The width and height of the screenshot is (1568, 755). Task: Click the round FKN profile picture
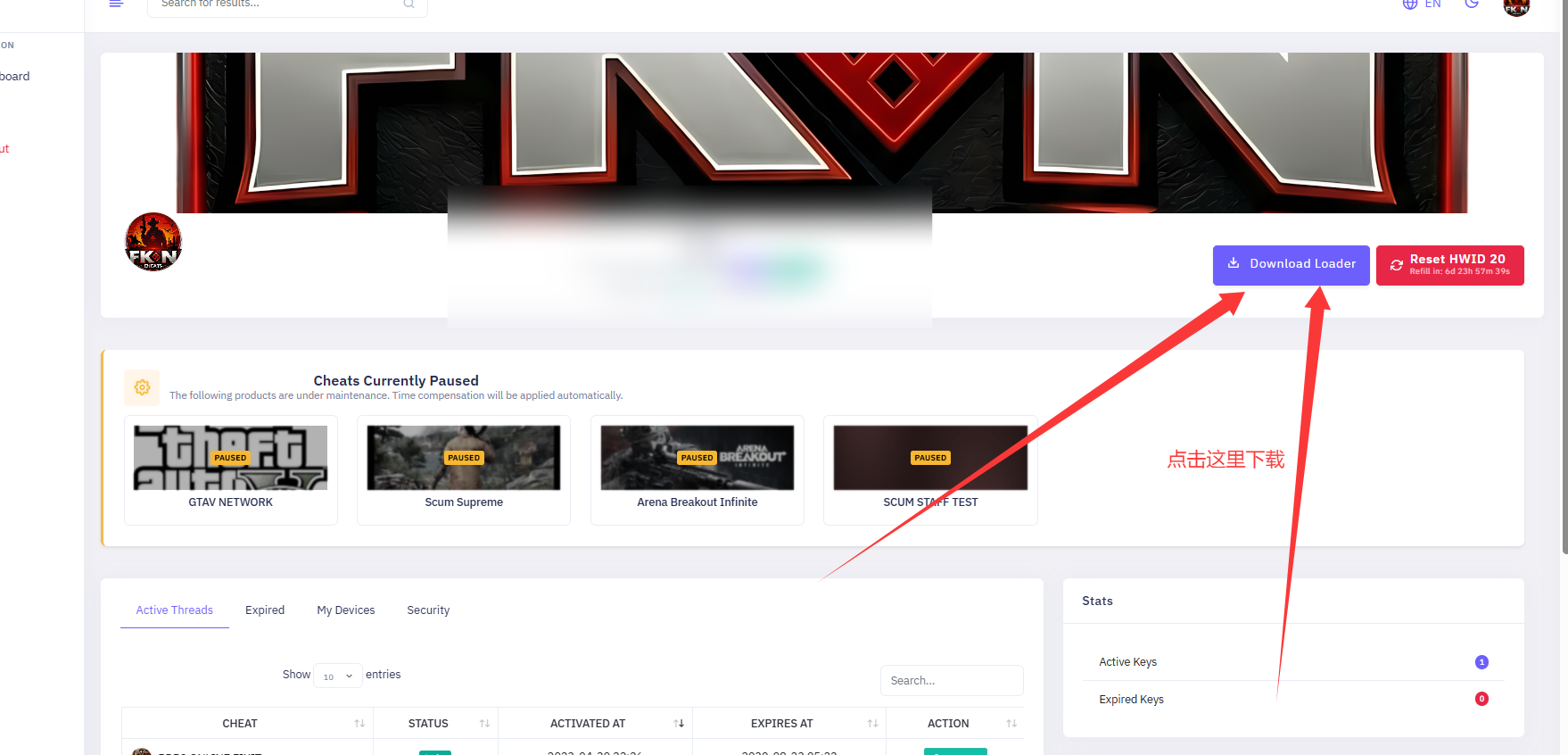(153, 242)
